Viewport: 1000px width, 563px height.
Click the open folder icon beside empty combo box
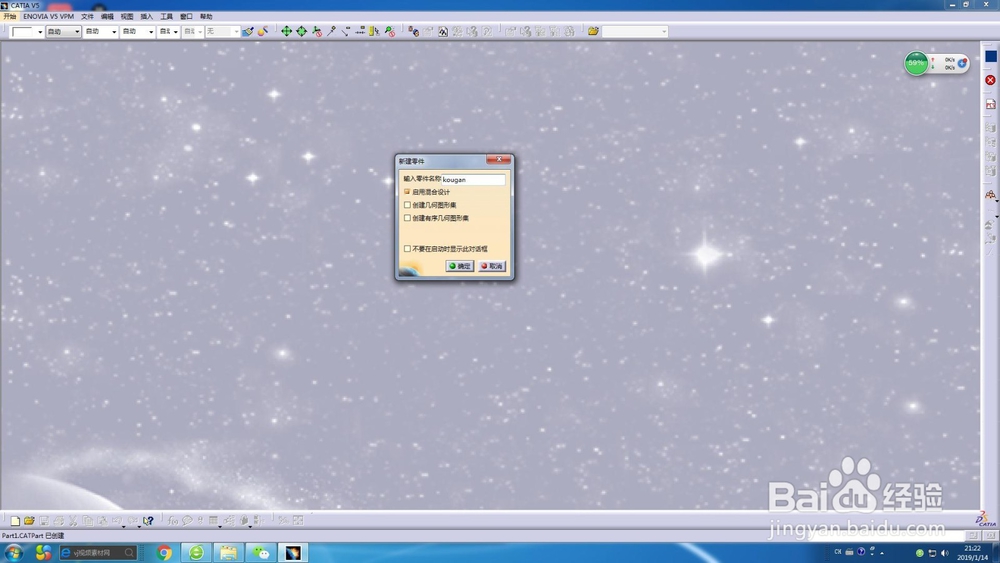(593, 31)
